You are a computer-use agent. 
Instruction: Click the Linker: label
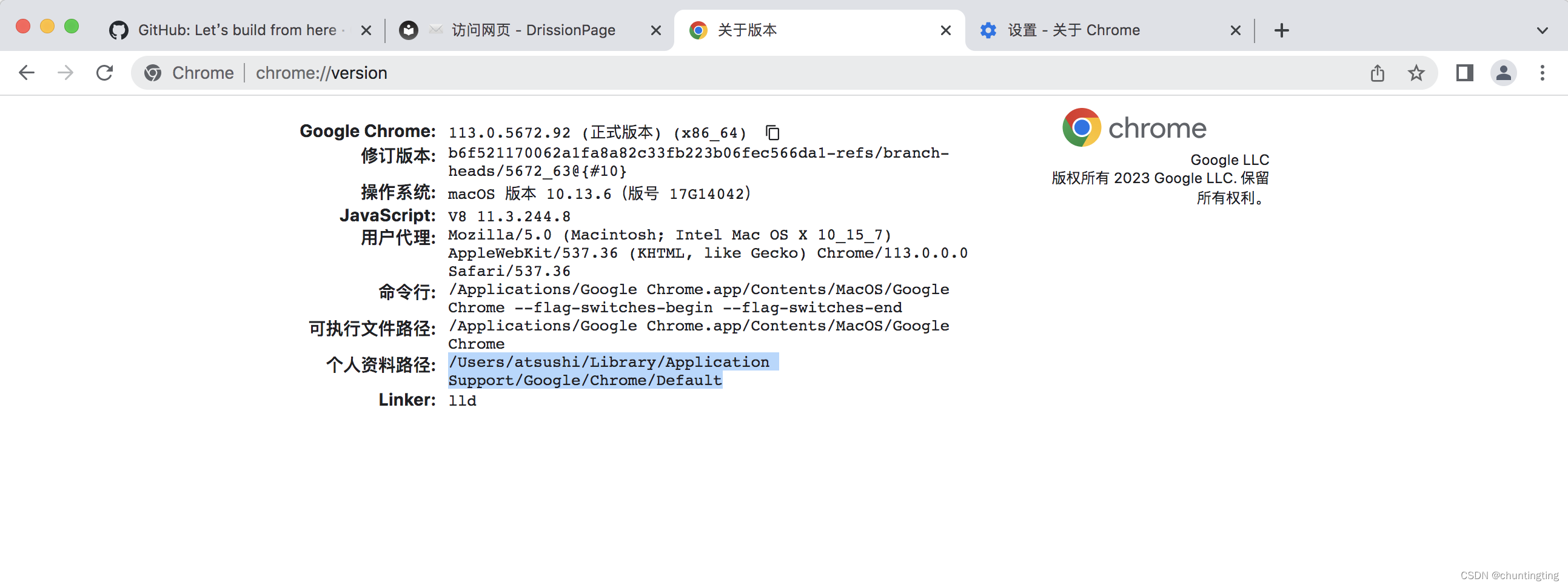point(407,400)
